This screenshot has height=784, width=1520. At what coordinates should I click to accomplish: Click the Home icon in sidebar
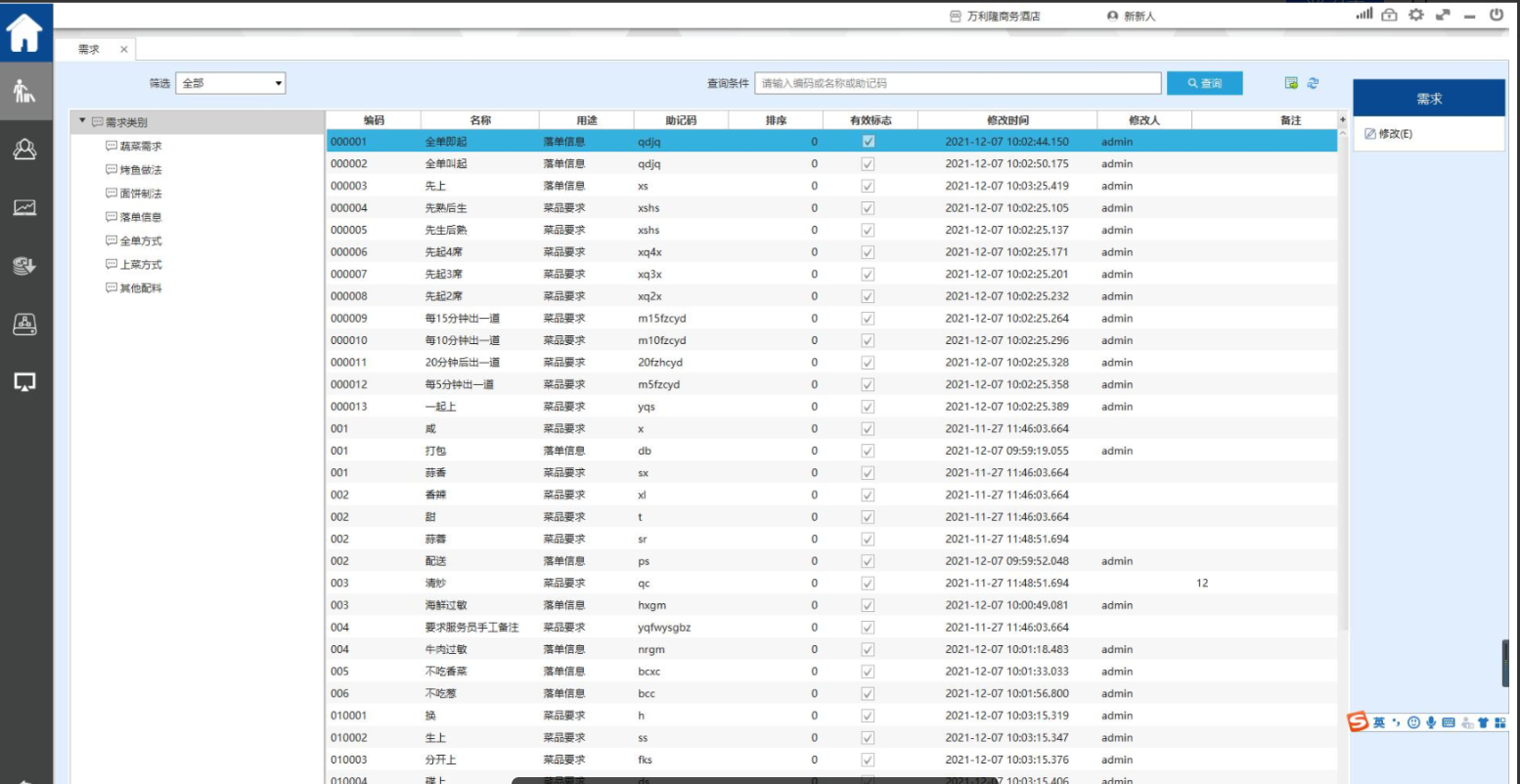pos(25,32)
